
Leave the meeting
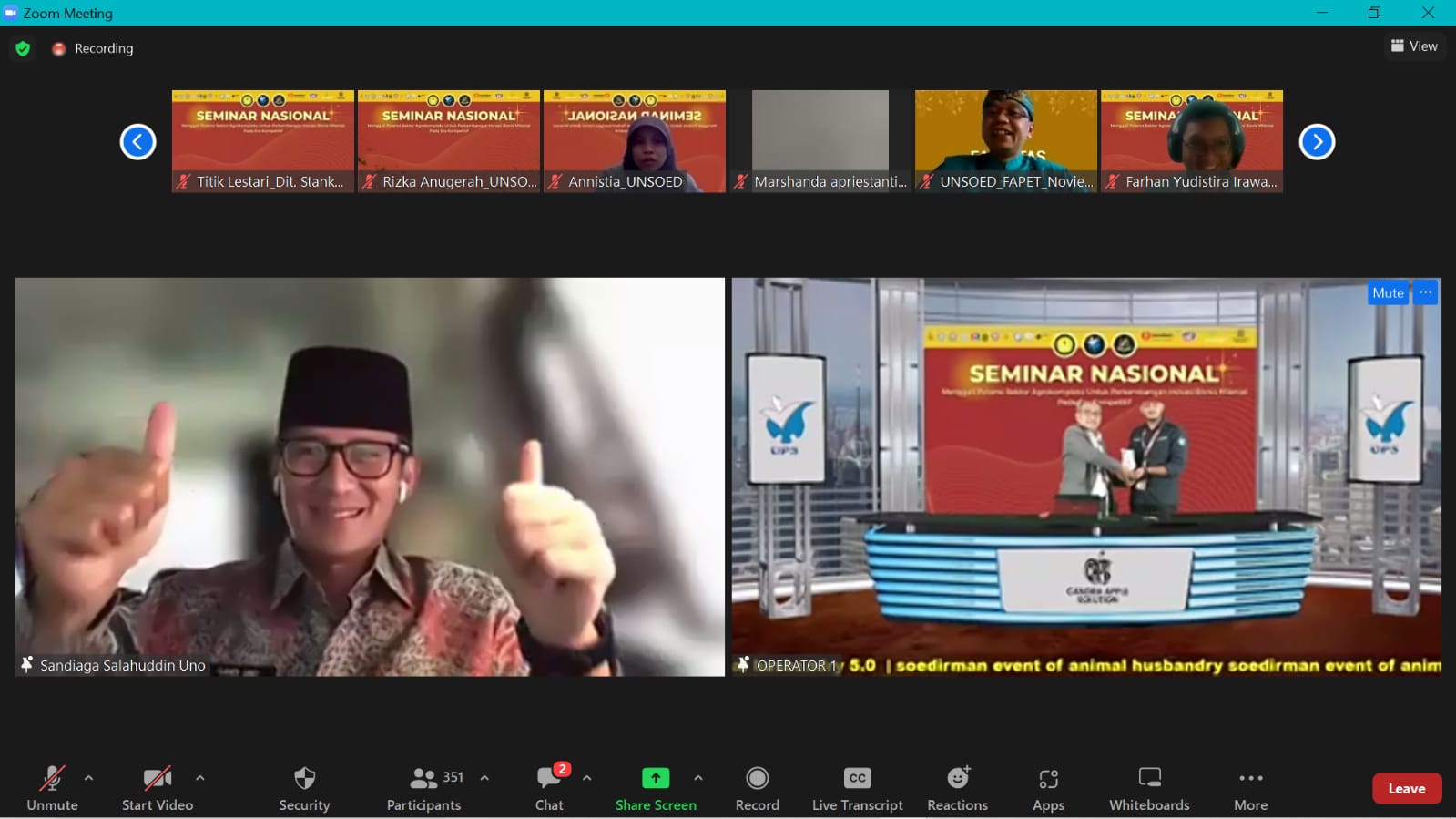[x=1406, y=789]
